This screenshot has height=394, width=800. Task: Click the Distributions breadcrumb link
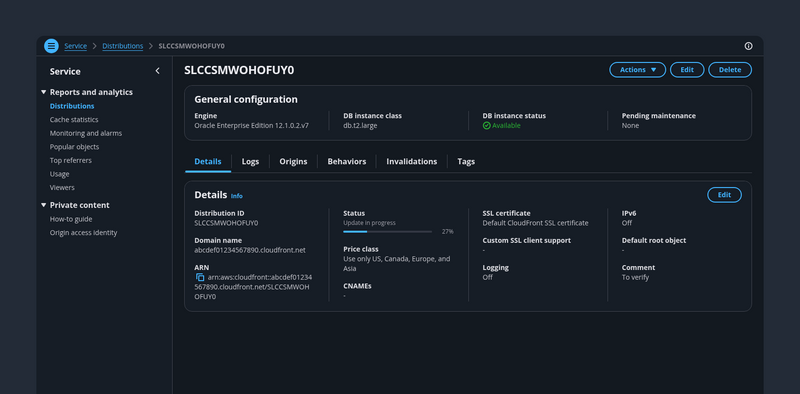point(122,46)
